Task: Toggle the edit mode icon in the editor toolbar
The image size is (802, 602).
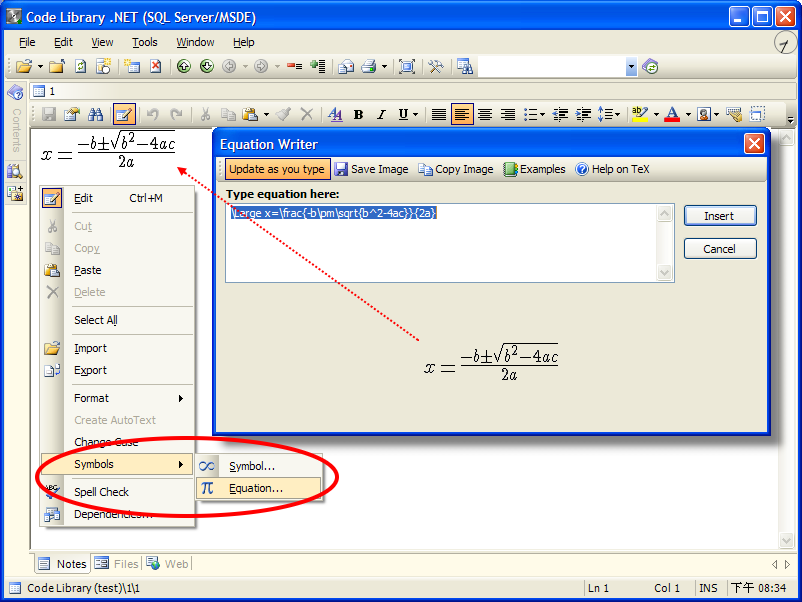Action: coord(124,114)
